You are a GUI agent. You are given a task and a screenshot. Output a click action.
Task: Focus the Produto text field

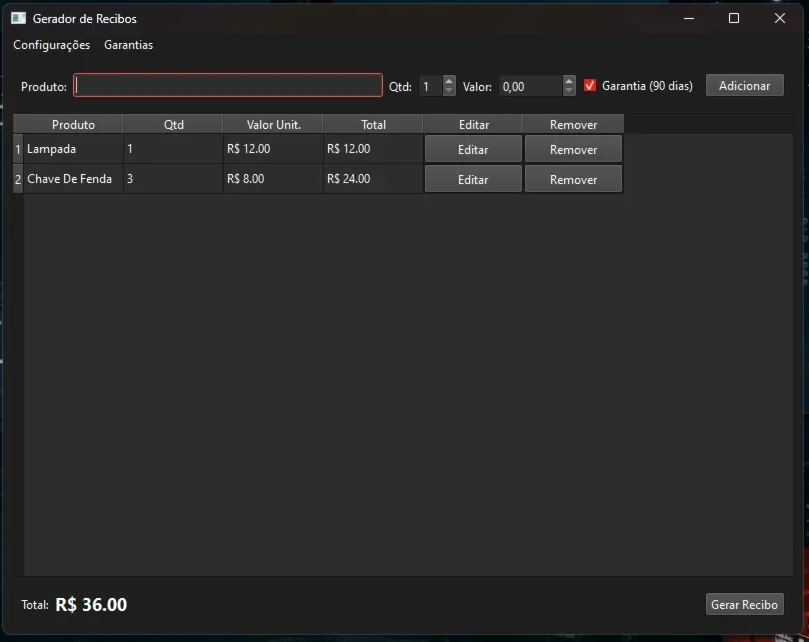pos(228,85)
